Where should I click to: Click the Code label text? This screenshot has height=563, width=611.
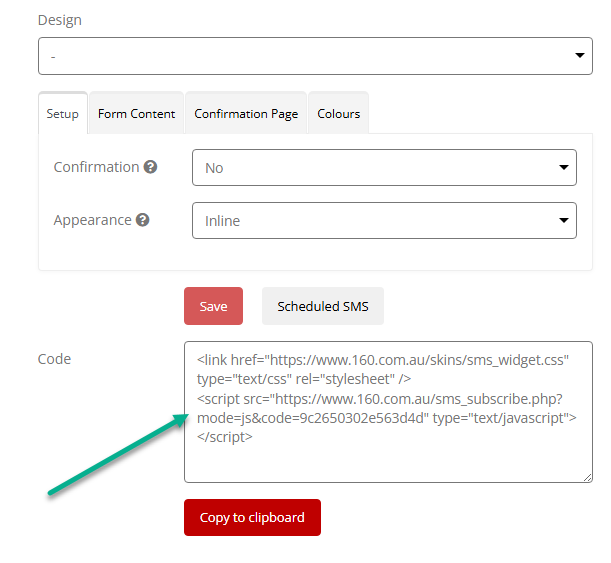click(x=54, y=359)
